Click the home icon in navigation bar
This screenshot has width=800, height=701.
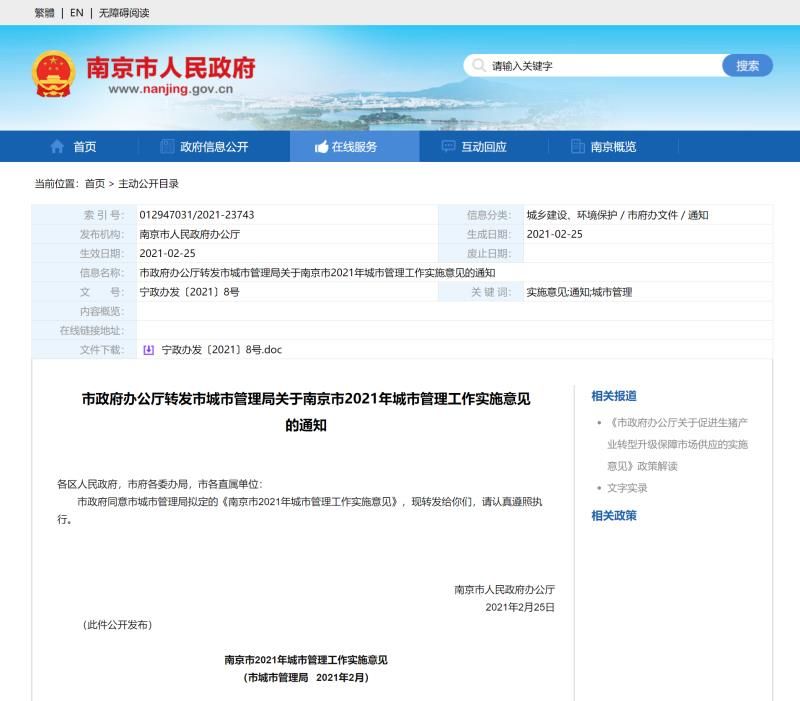[x=57, y=146]
